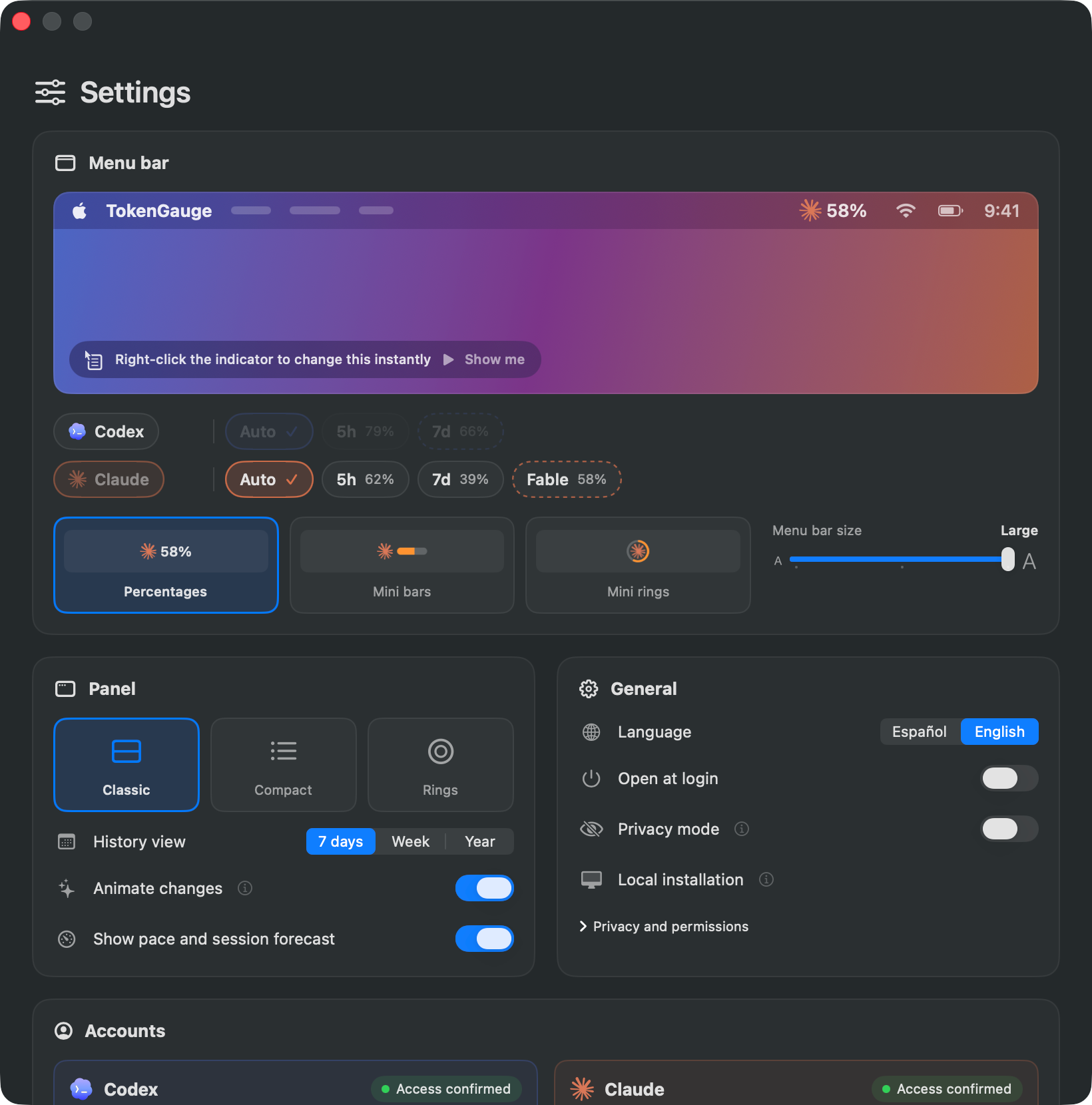This screenshot has height=1105, width=1092.
Task: Click the info icon next to Animate changes
Action: click(x=245, y=888)
